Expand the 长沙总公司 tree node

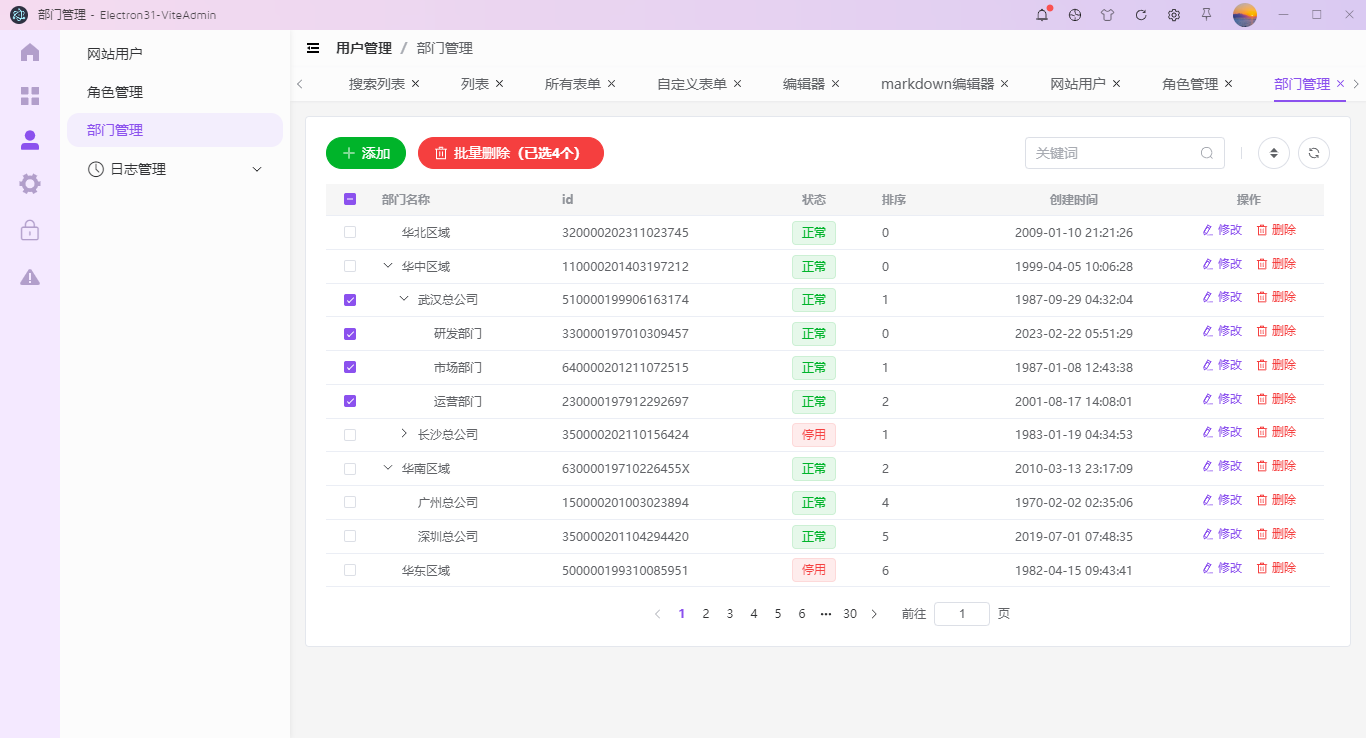[403, 434]
